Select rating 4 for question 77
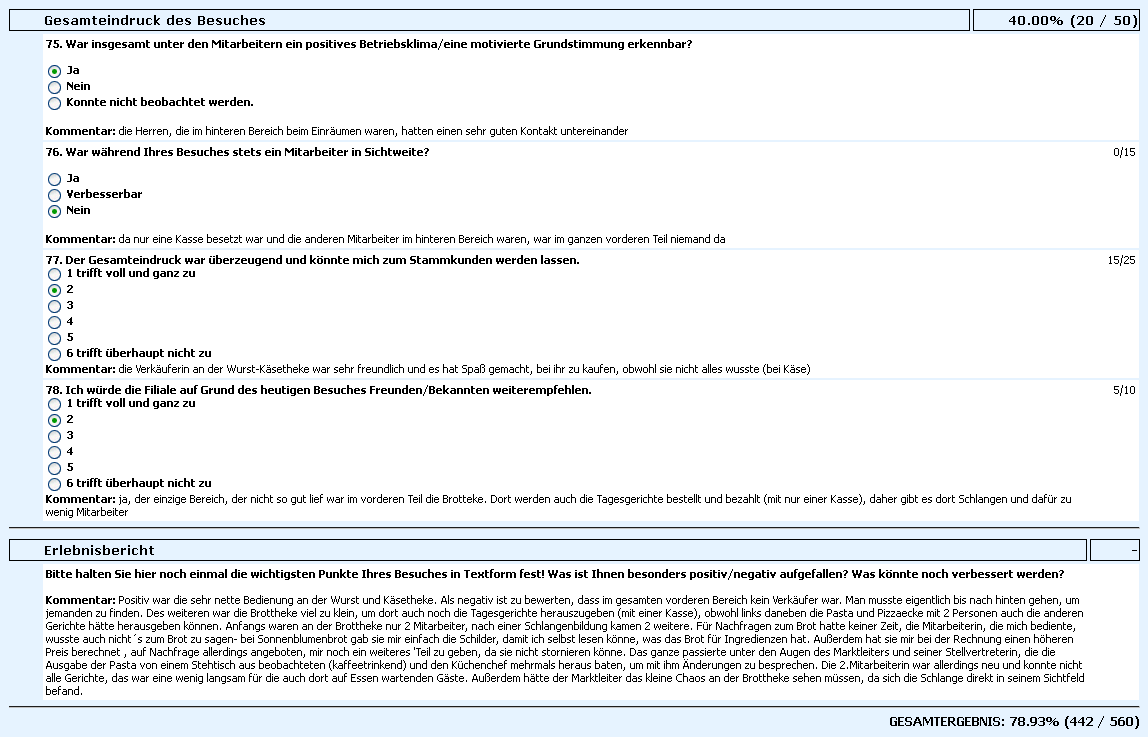Viewport: 1148px width, 737px height. (x=54, y=322)
